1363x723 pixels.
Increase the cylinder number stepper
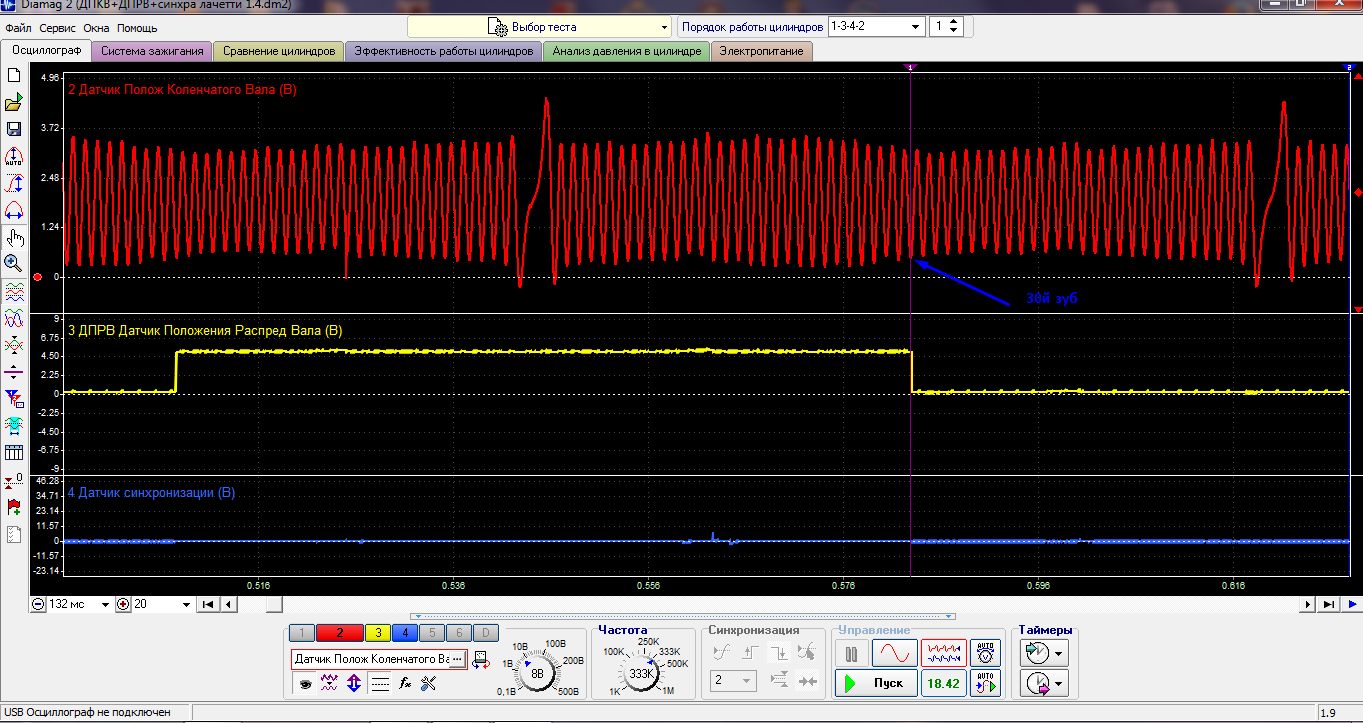pyautogui.click(x=954, y=22)
